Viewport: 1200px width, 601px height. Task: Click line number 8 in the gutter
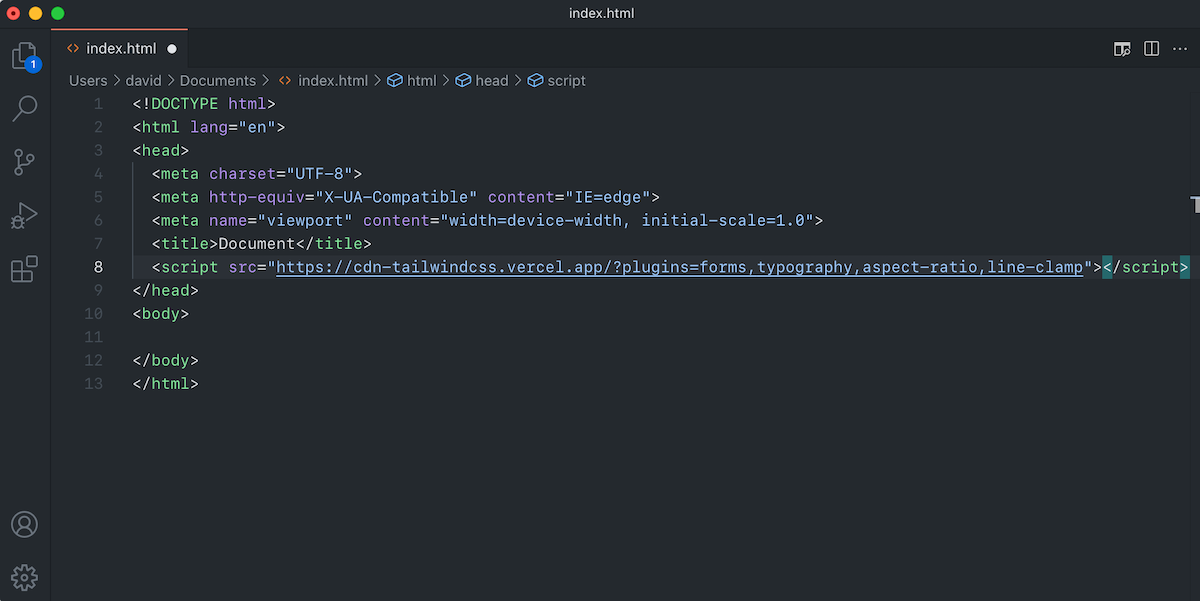click(x=97, y=267)
